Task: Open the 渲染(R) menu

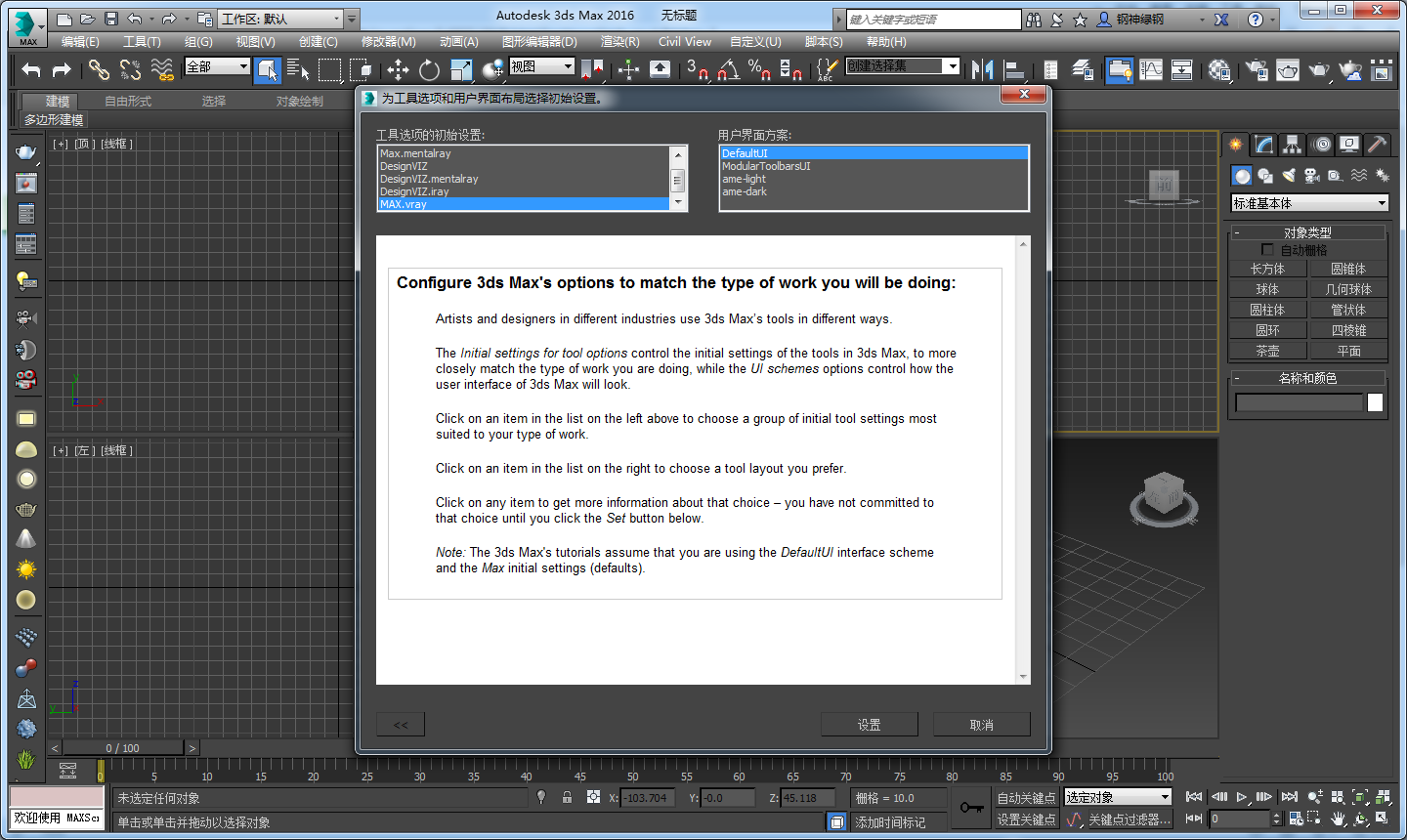Action: coord(620,42)
